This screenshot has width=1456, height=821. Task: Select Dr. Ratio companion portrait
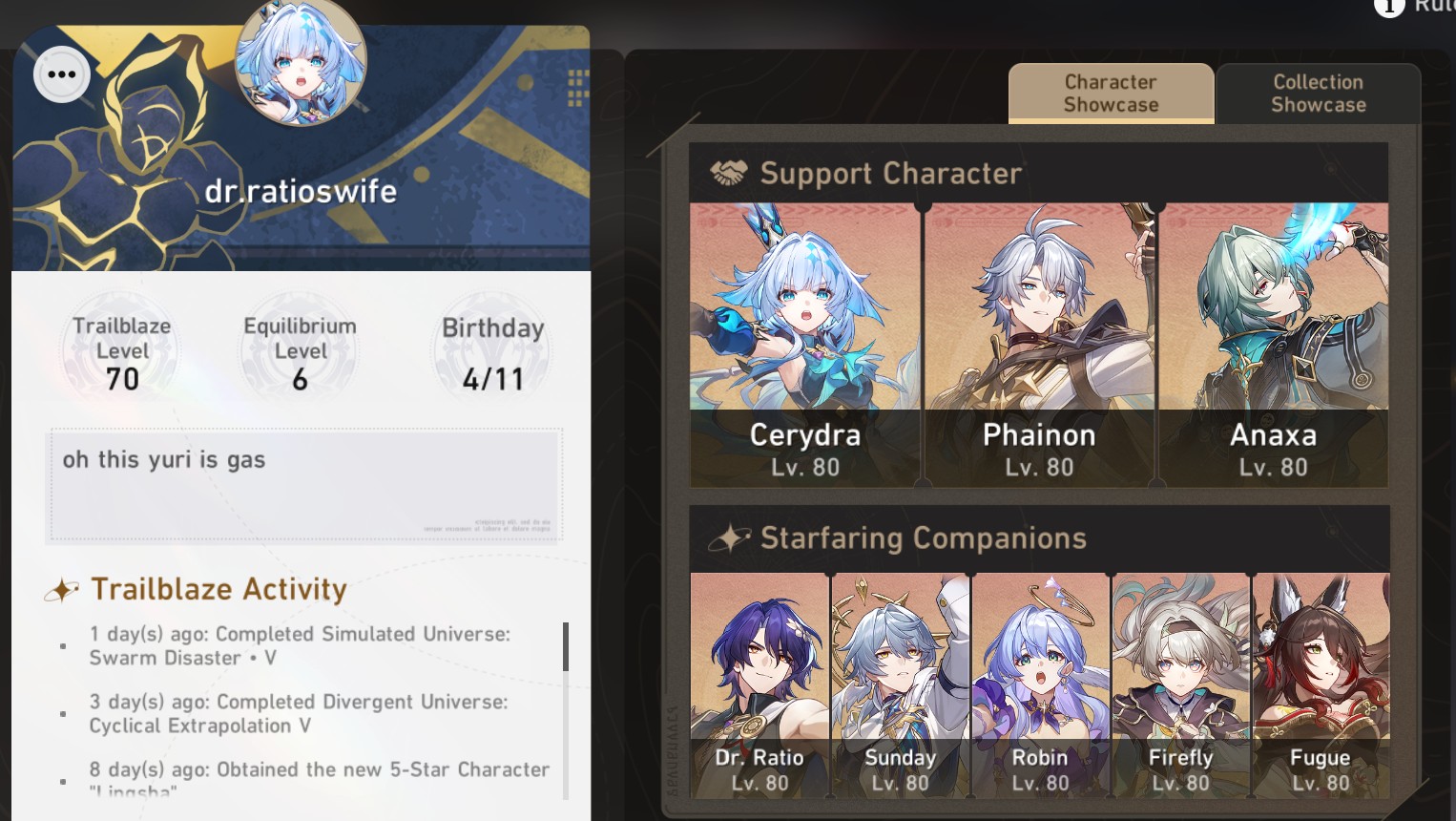click(x=759, y=684)
